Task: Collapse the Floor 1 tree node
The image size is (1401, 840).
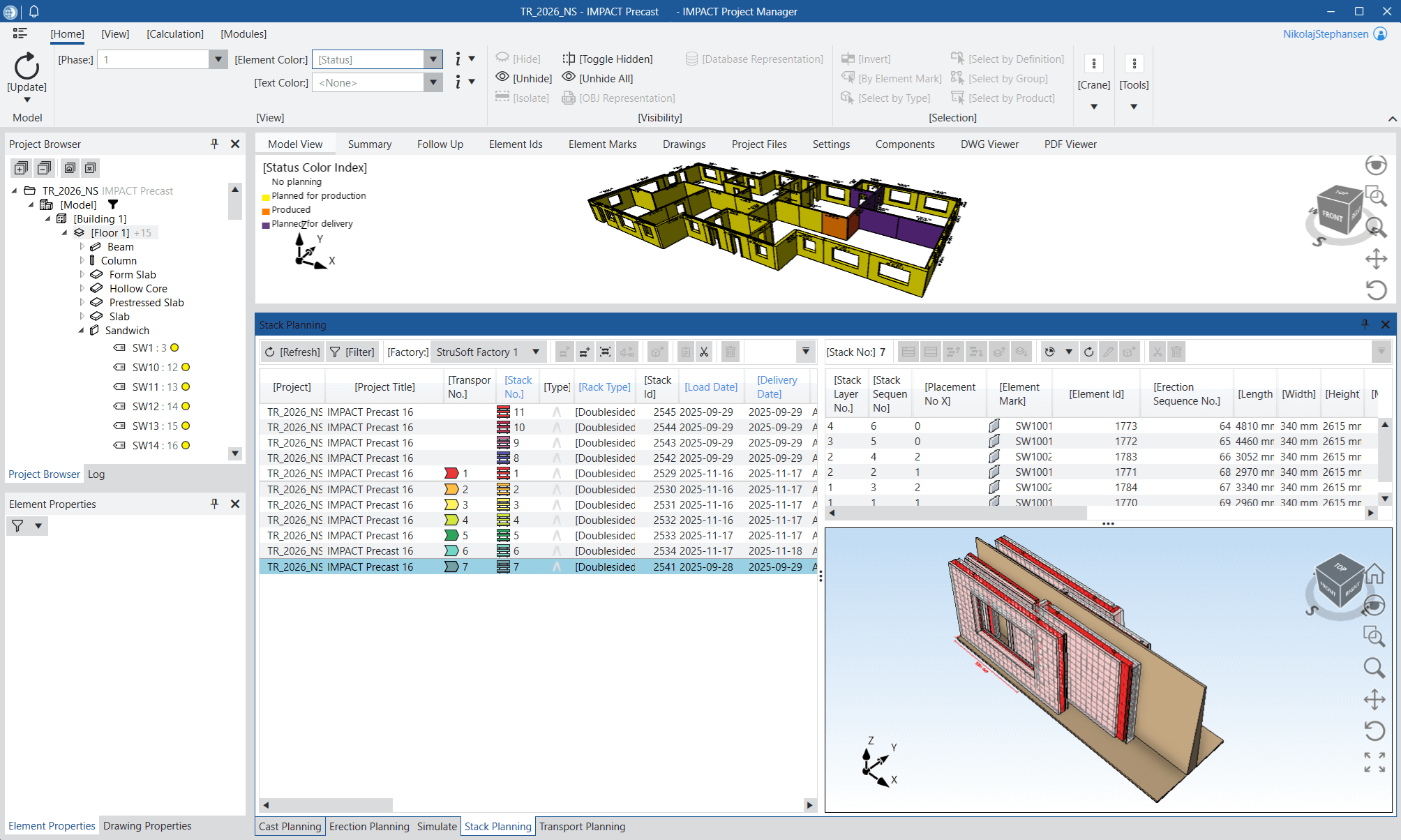Action: [65, 232]
